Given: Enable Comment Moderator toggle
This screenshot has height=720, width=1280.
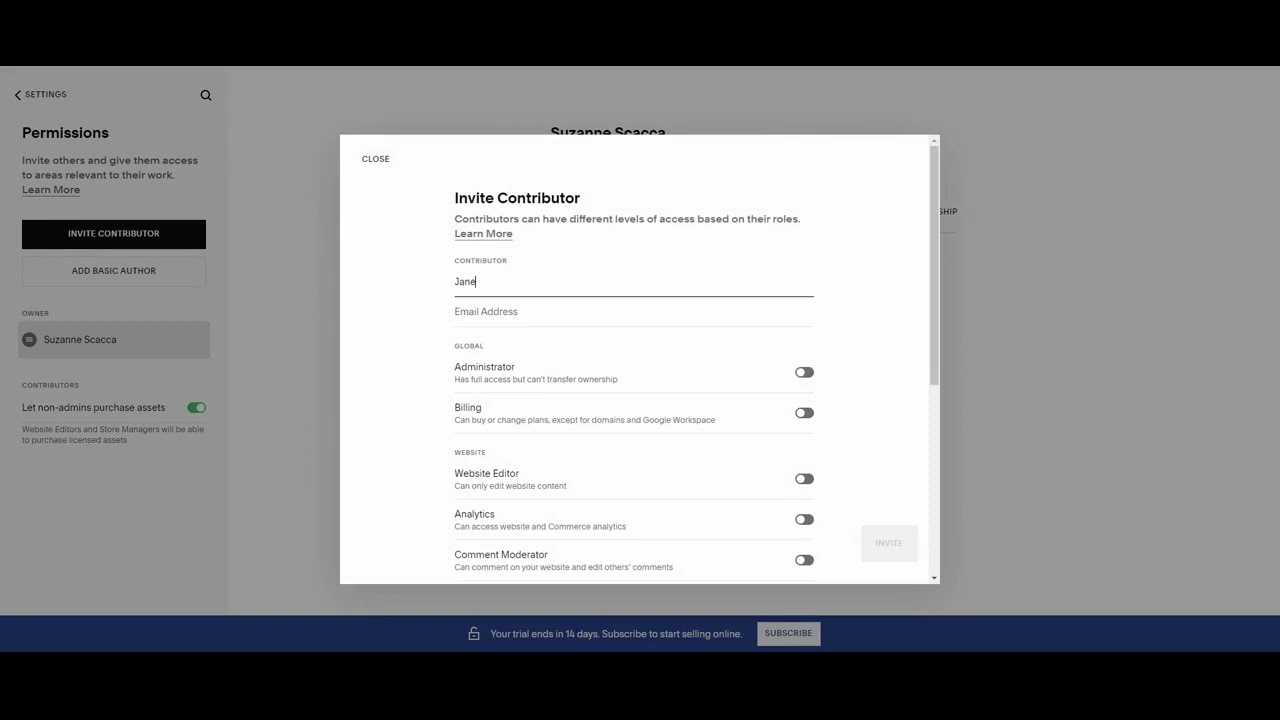Looking at the screenshot, I should click(x=804, y=560).
